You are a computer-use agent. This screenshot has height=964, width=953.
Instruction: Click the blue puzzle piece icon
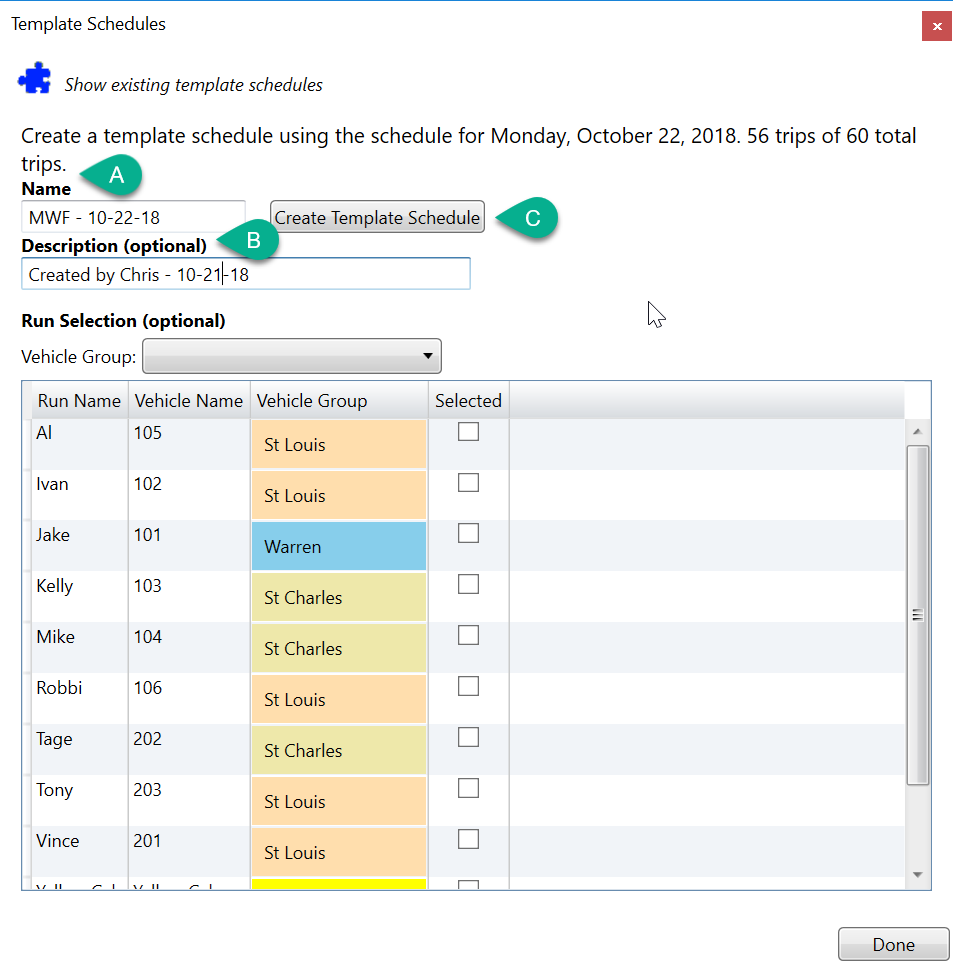coord(33,77)
